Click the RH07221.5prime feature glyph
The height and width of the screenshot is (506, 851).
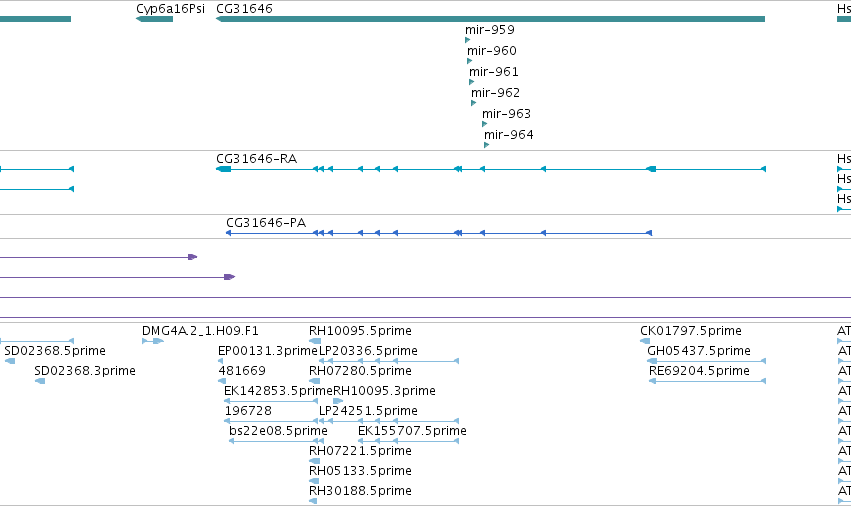point(314,461)
